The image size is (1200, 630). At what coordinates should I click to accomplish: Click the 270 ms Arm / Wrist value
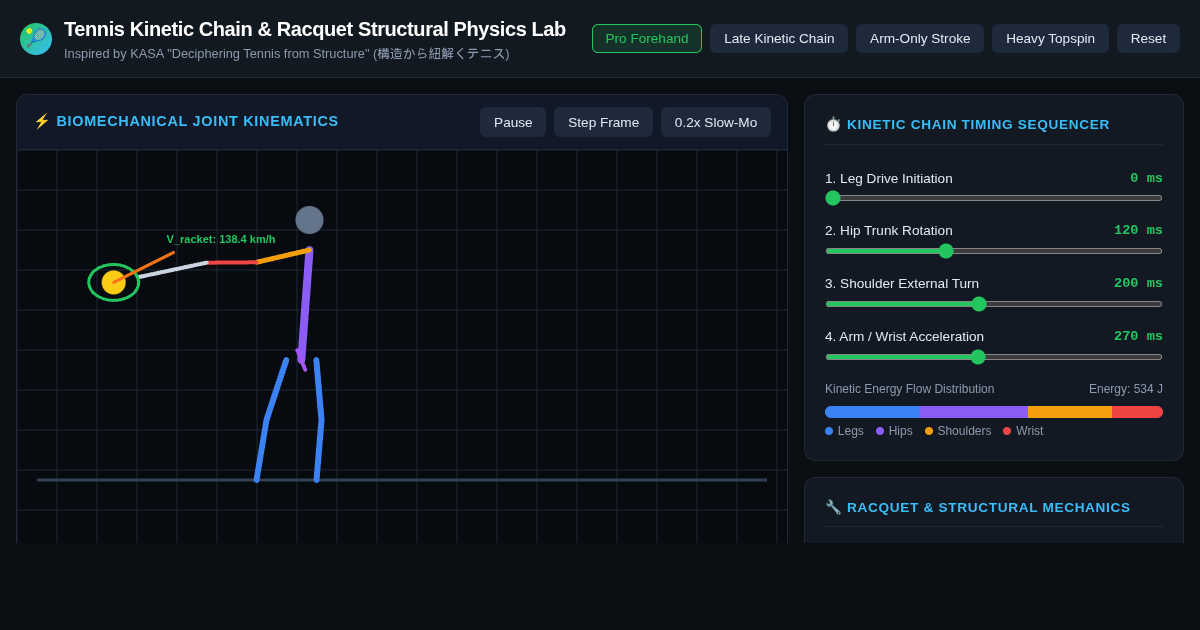click(1138, 336)
